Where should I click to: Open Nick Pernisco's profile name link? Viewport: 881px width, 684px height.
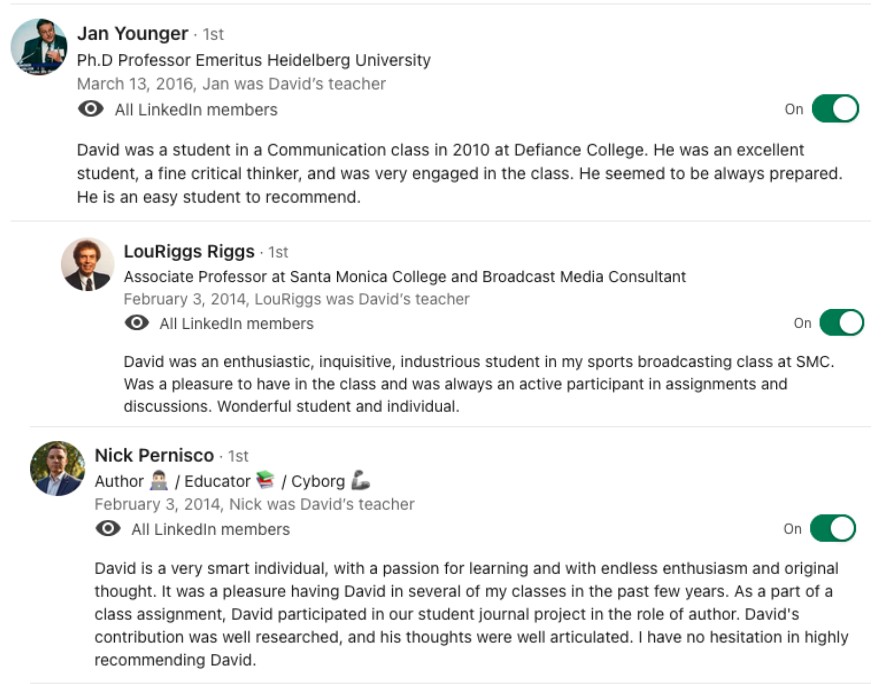tap(154, 456)
